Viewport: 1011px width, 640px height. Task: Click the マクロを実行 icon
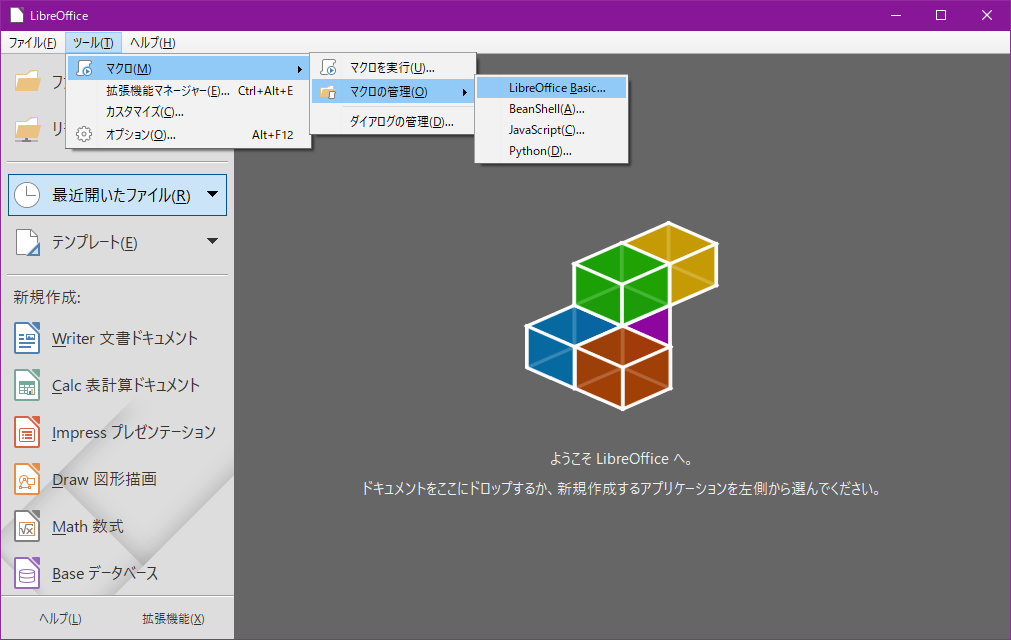[x=328, y=68]
